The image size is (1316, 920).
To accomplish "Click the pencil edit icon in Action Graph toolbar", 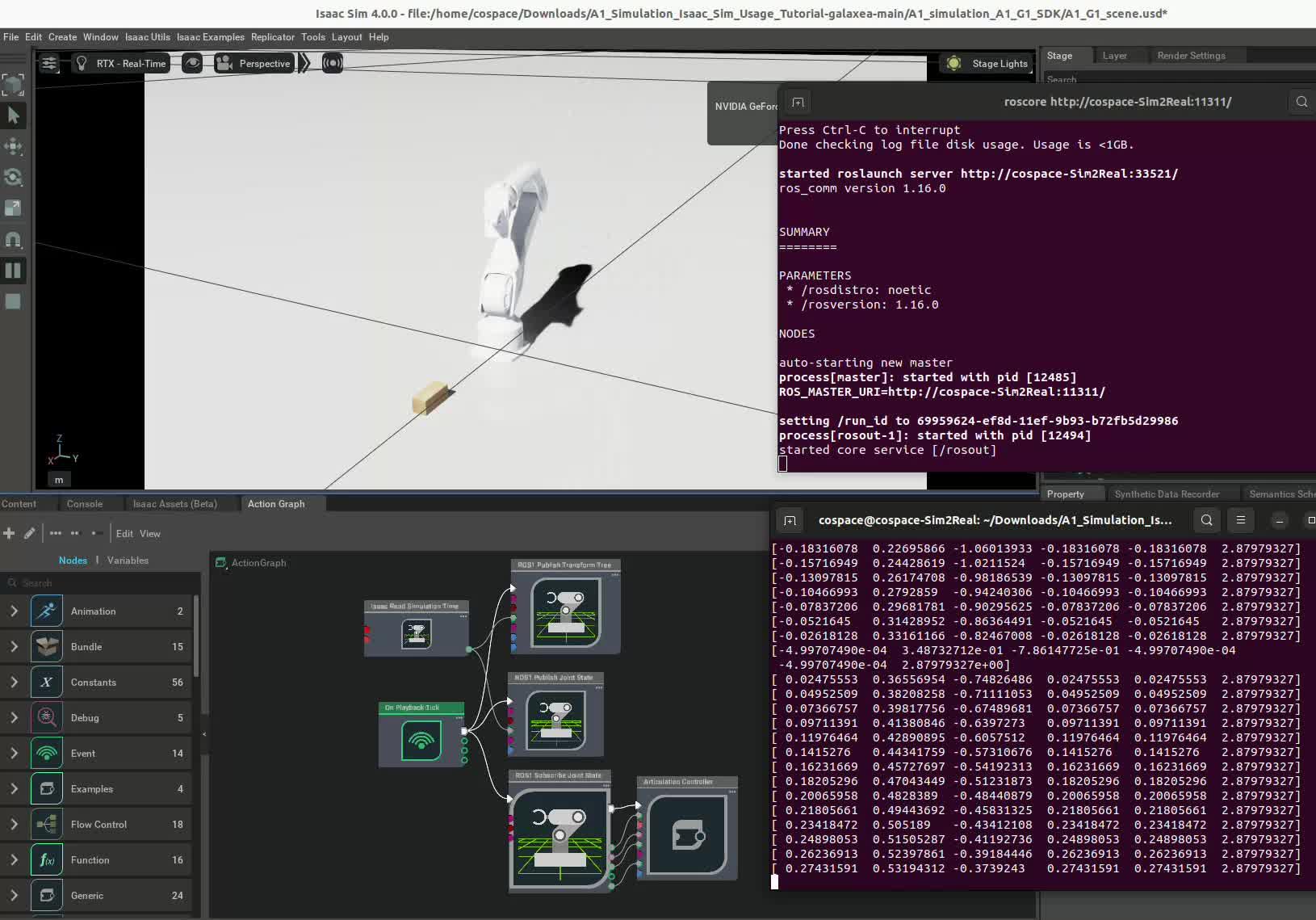I will pyautogui.click(x=29, y=533).
